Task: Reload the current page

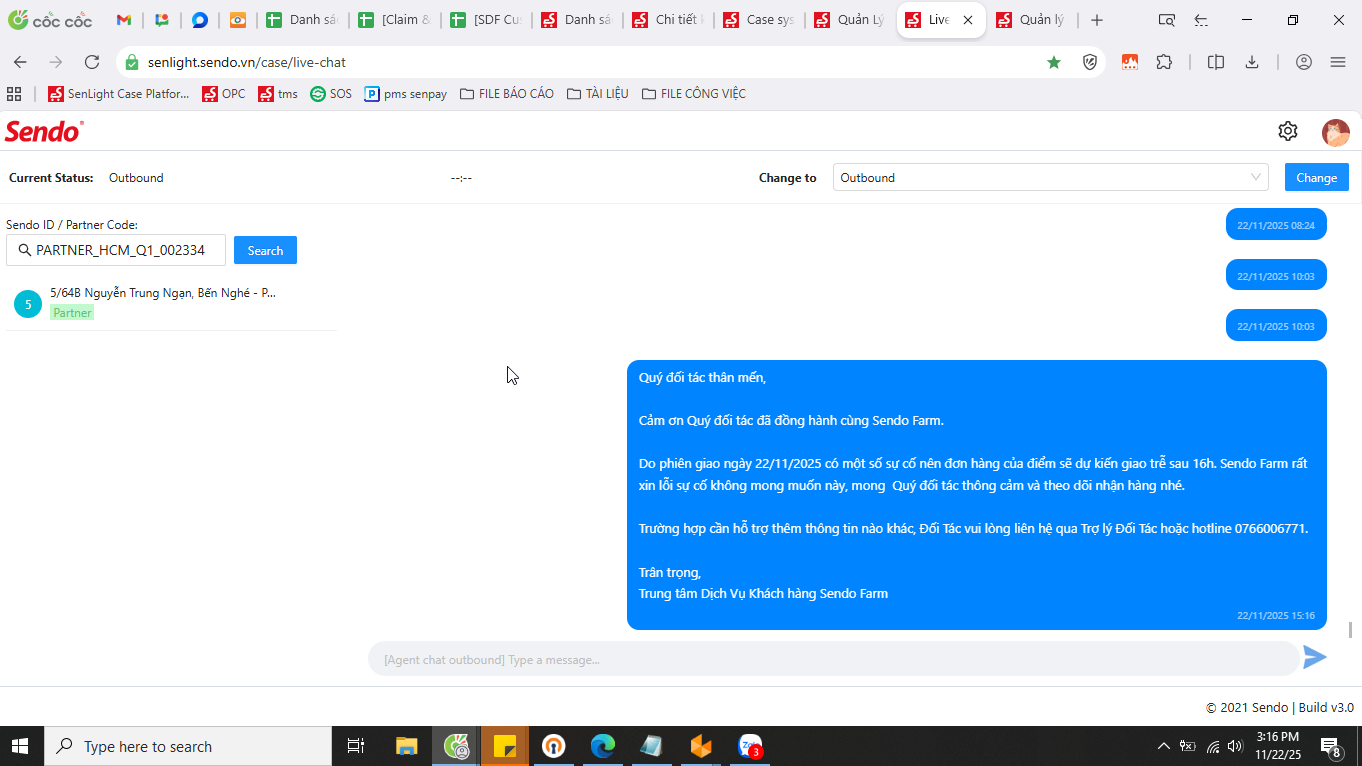Action: point(92,62)
